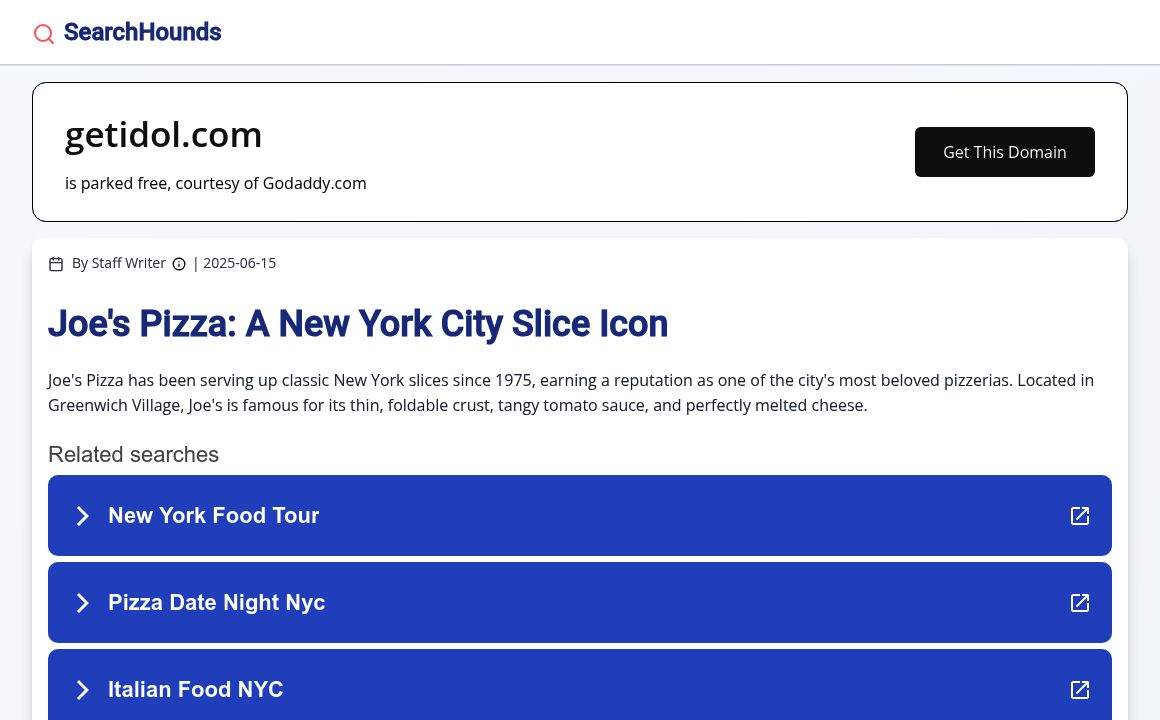Expand the Pizza Date Night Nyc chevron
The image size is (1160, 720).
coord(83,603)
